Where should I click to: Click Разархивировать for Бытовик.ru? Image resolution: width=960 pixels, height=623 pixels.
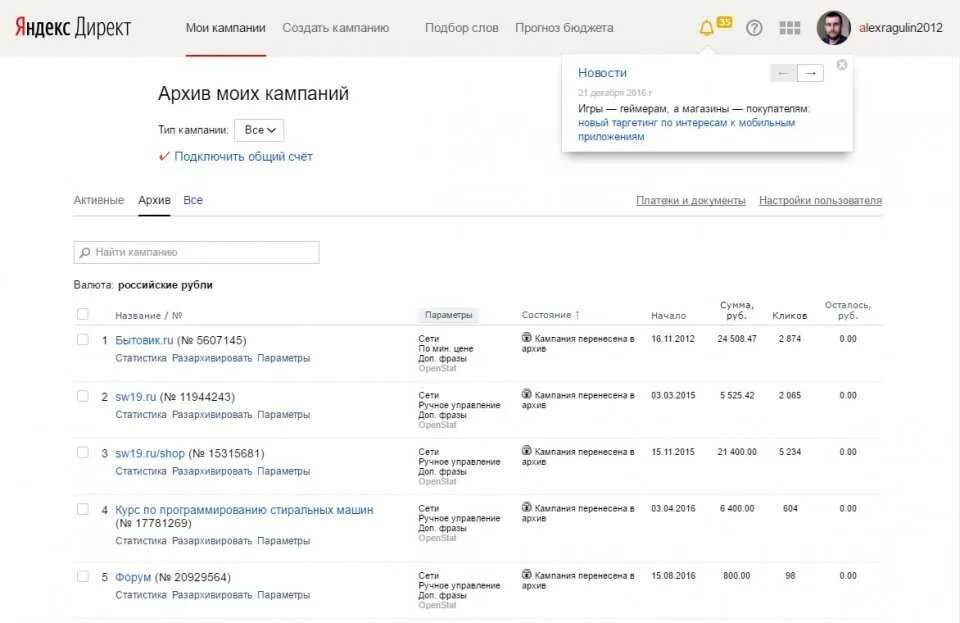pyautogui.click(x=212, y=358)
